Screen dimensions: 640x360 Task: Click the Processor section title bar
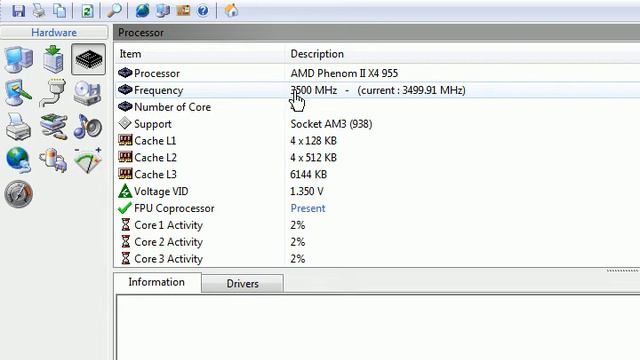pos(377,33)
